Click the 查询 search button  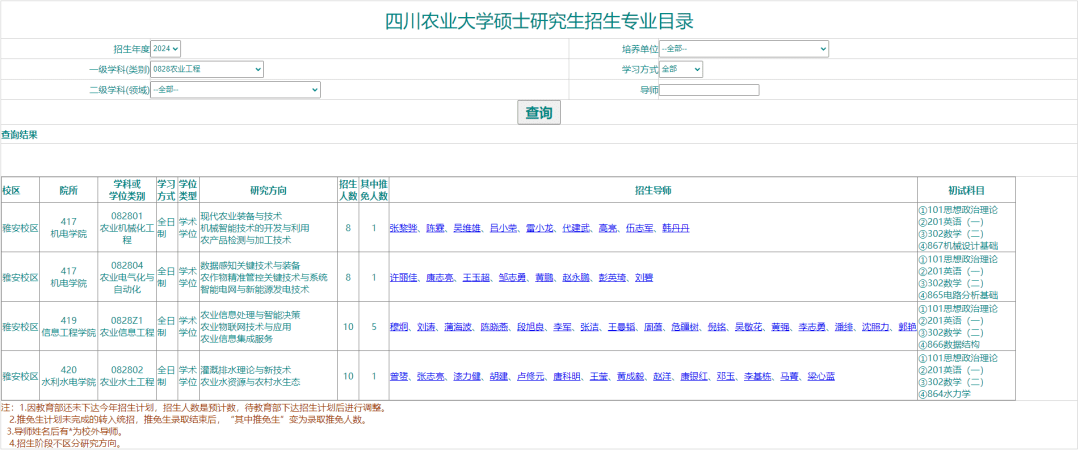click(x=539, y=113)
